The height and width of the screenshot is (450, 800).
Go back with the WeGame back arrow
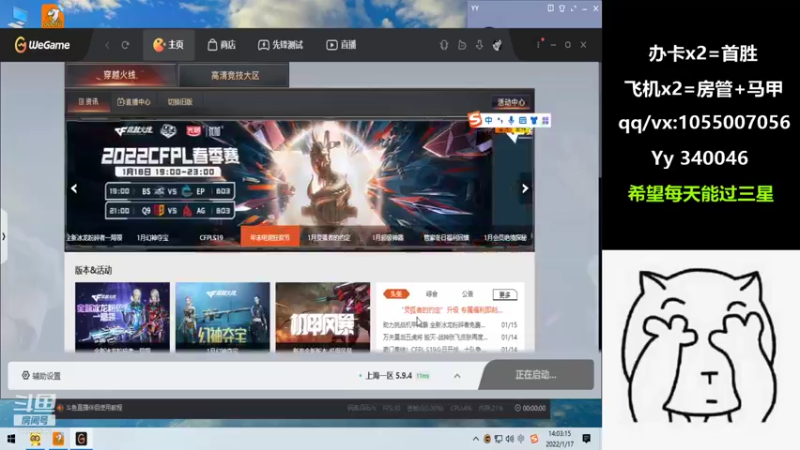tap(108, 45)
